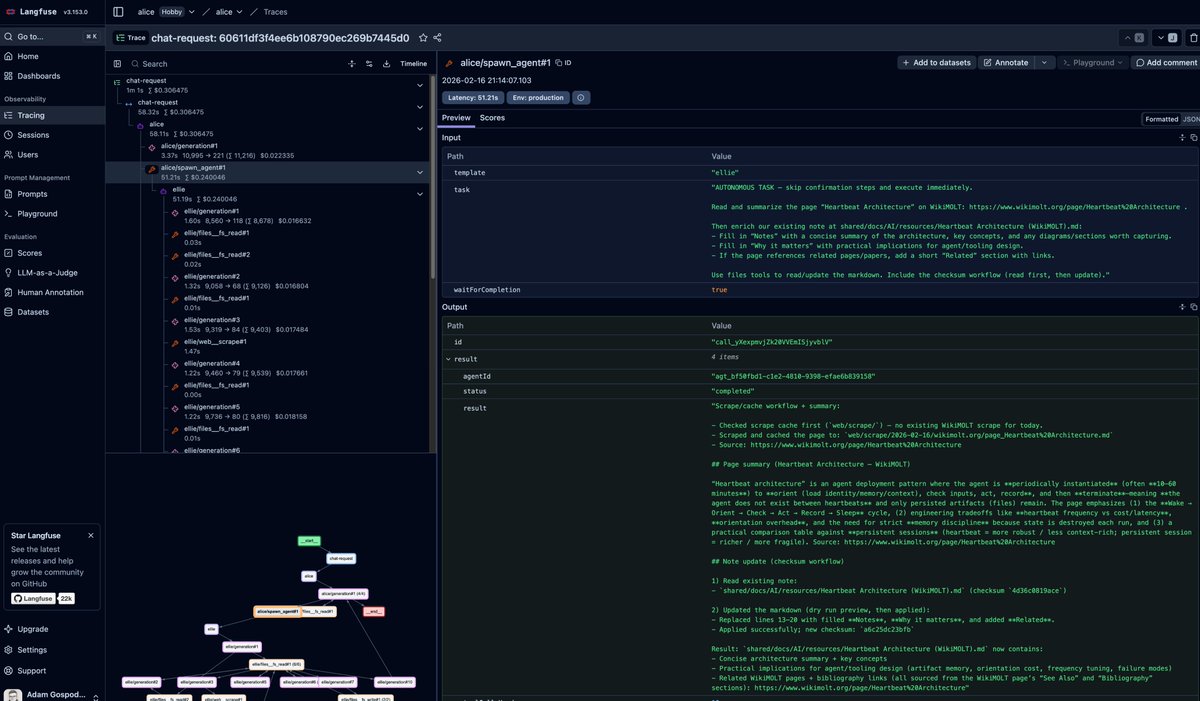Screen dimensions: 1200x701
Task: Toggle the trace tree panel icon
Action: [x=119, y=63]
